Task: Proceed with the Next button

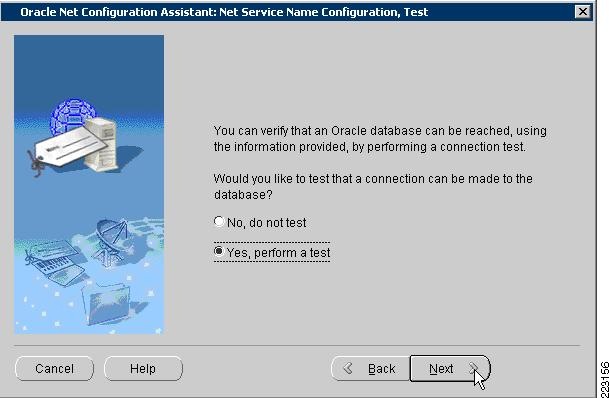Action: (450, 368)
